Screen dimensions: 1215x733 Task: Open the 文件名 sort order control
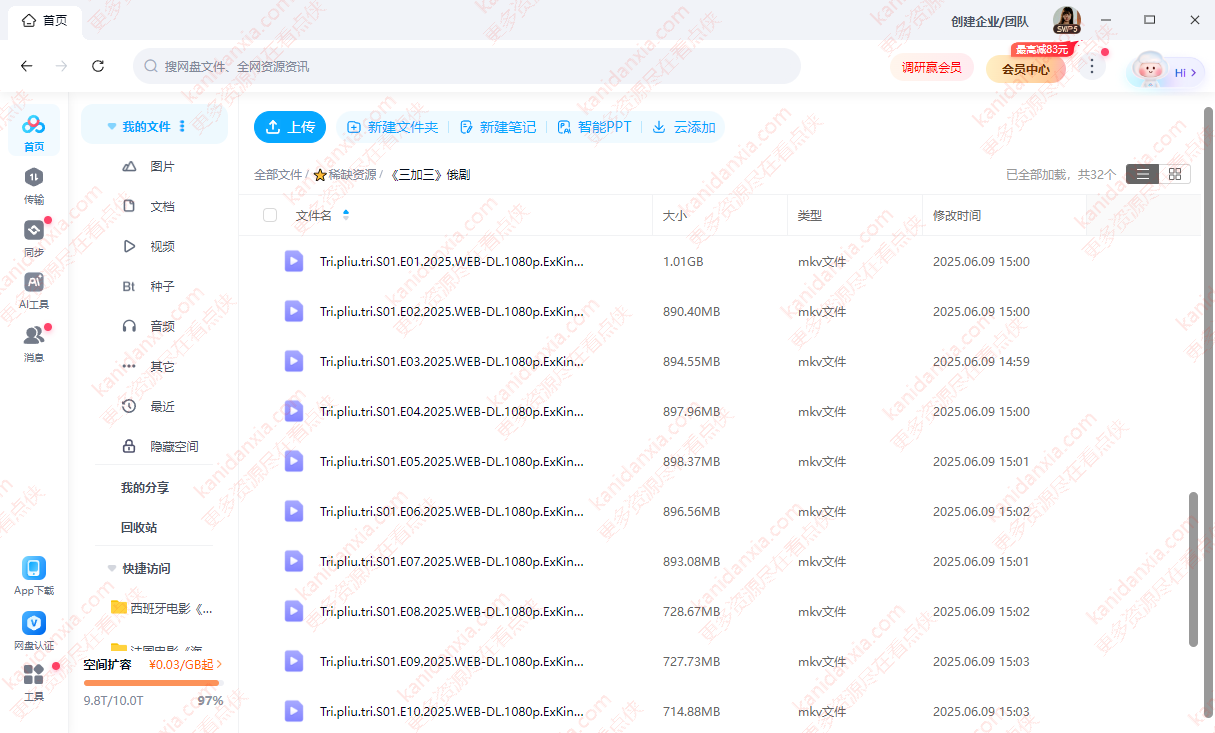[x=345, y=215]
